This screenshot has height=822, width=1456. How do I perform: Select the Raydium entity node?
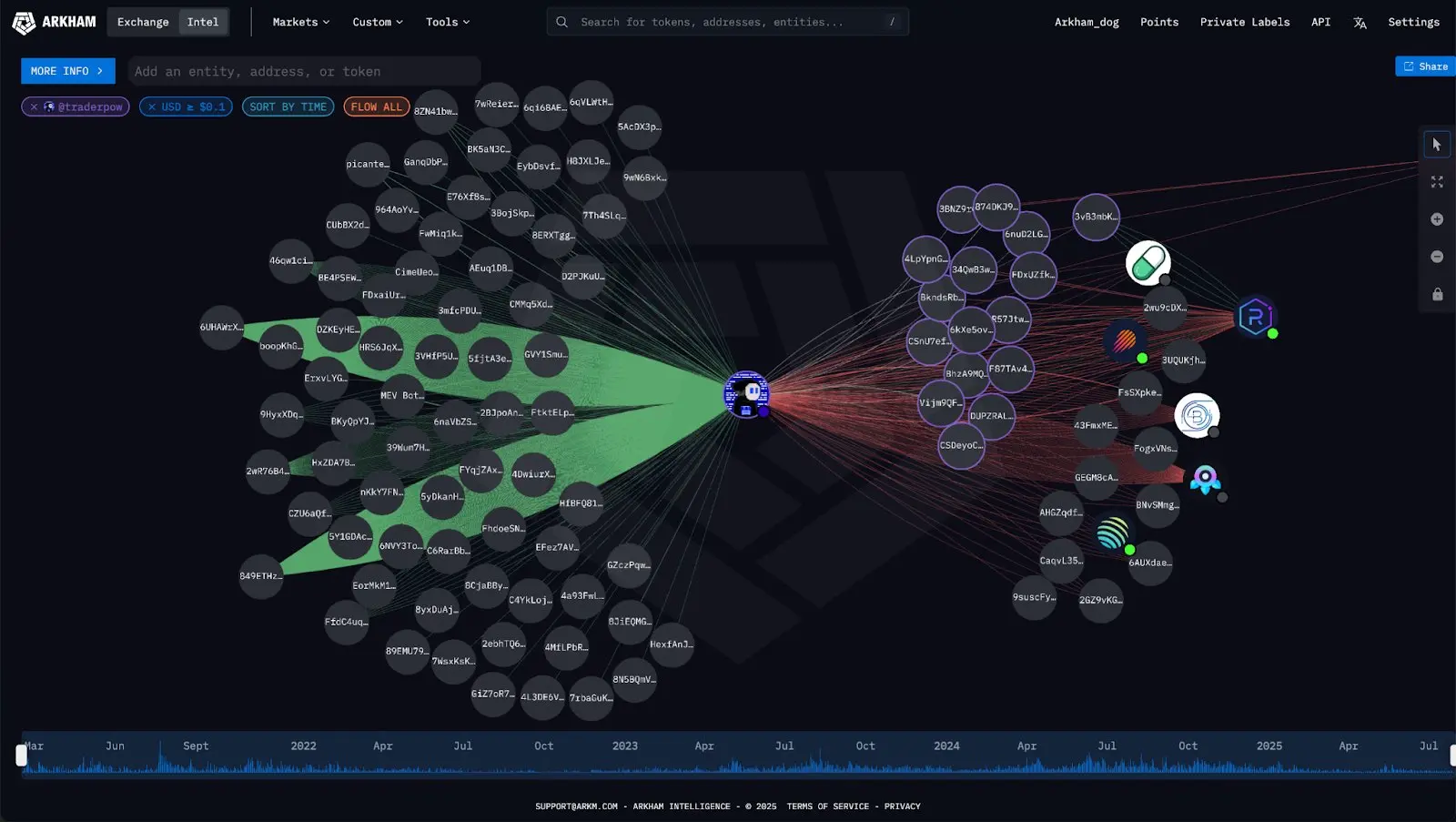1256,318
